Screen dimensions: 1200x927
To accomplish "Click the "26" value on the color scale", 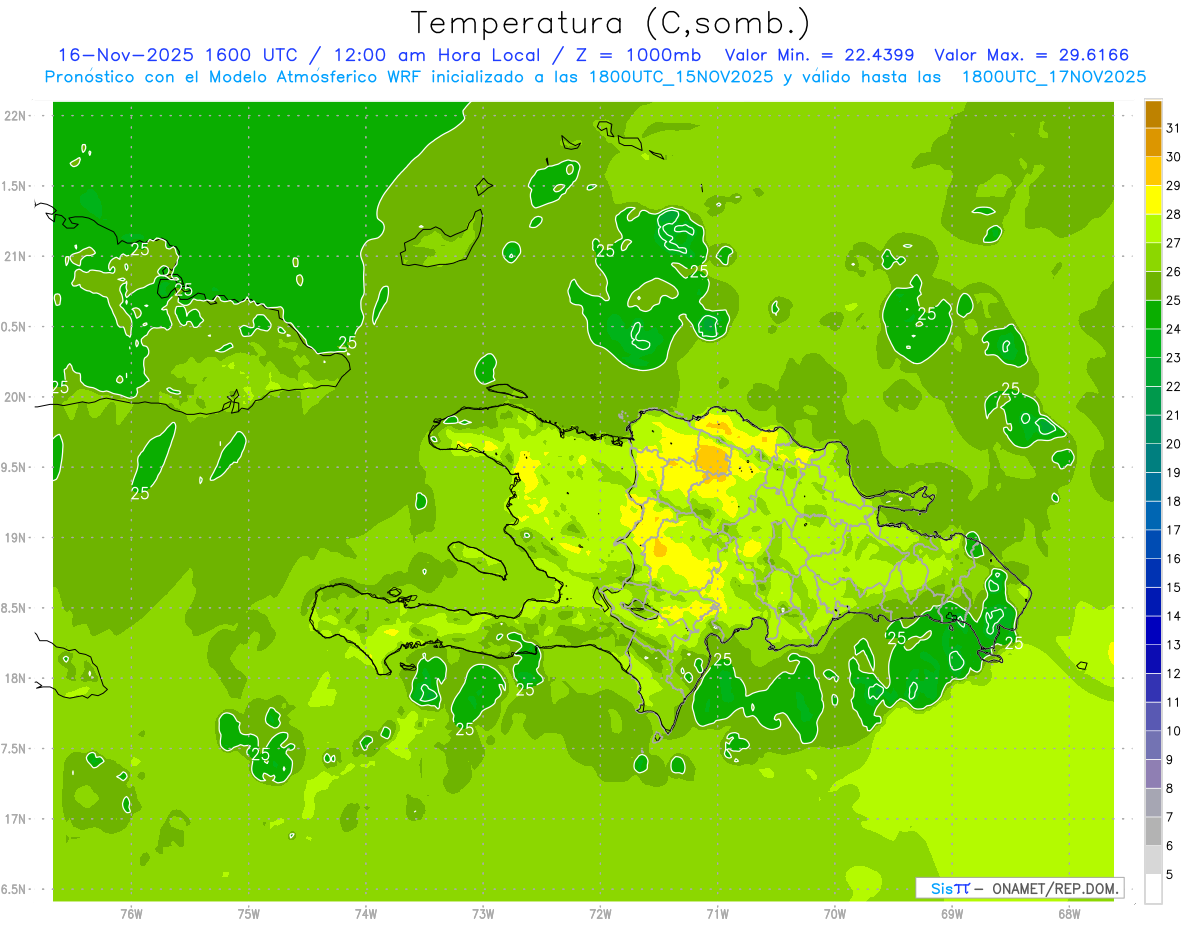I will click(1174, 271).
